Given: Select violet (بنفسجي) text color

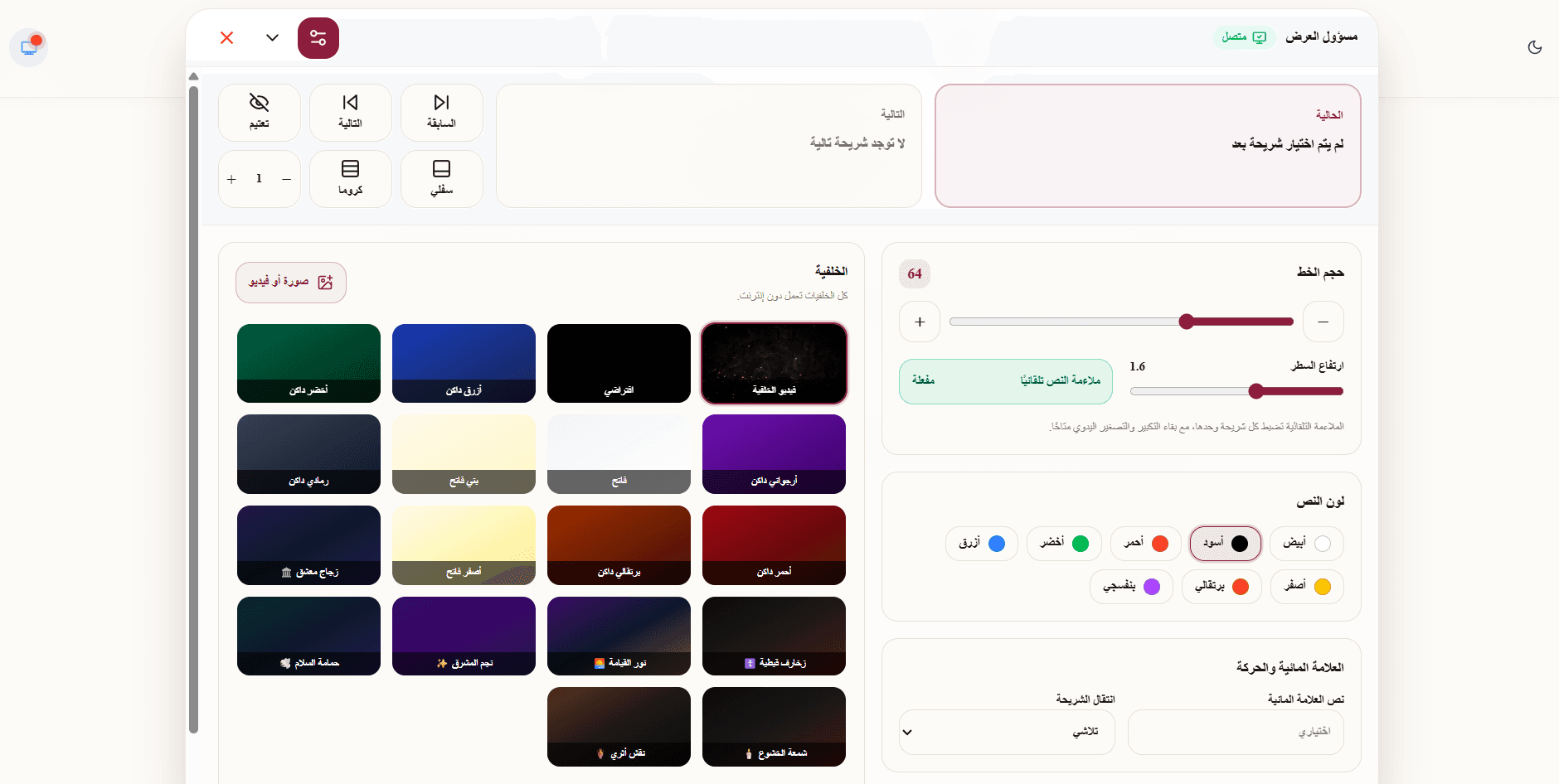Looking at the screenshot, I should 1131,587.
